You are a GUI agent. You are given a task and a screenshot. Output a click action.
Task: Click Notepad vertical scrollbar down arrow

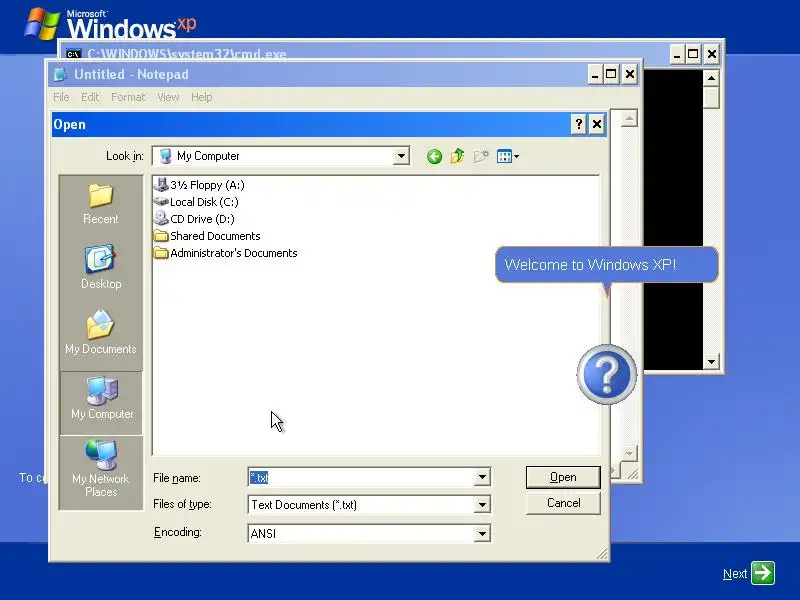pos(629,453)
